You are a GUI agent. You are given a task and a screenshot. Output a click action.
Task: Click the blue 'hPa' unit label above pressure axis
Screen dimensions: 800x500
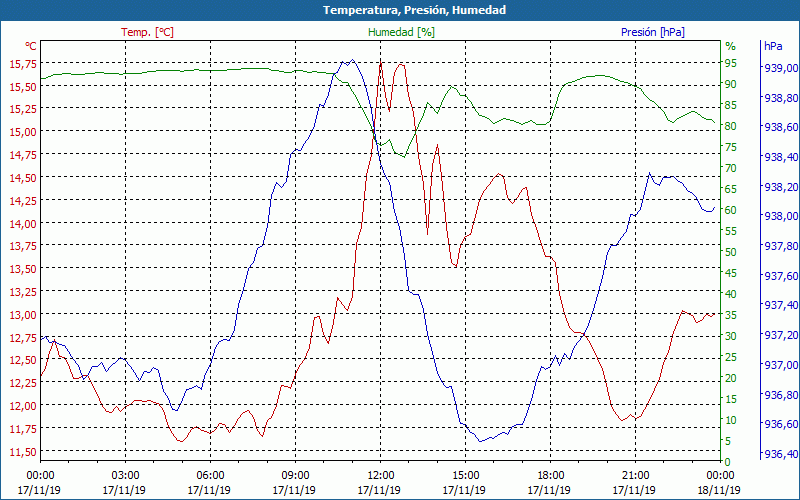coord(773,46)
